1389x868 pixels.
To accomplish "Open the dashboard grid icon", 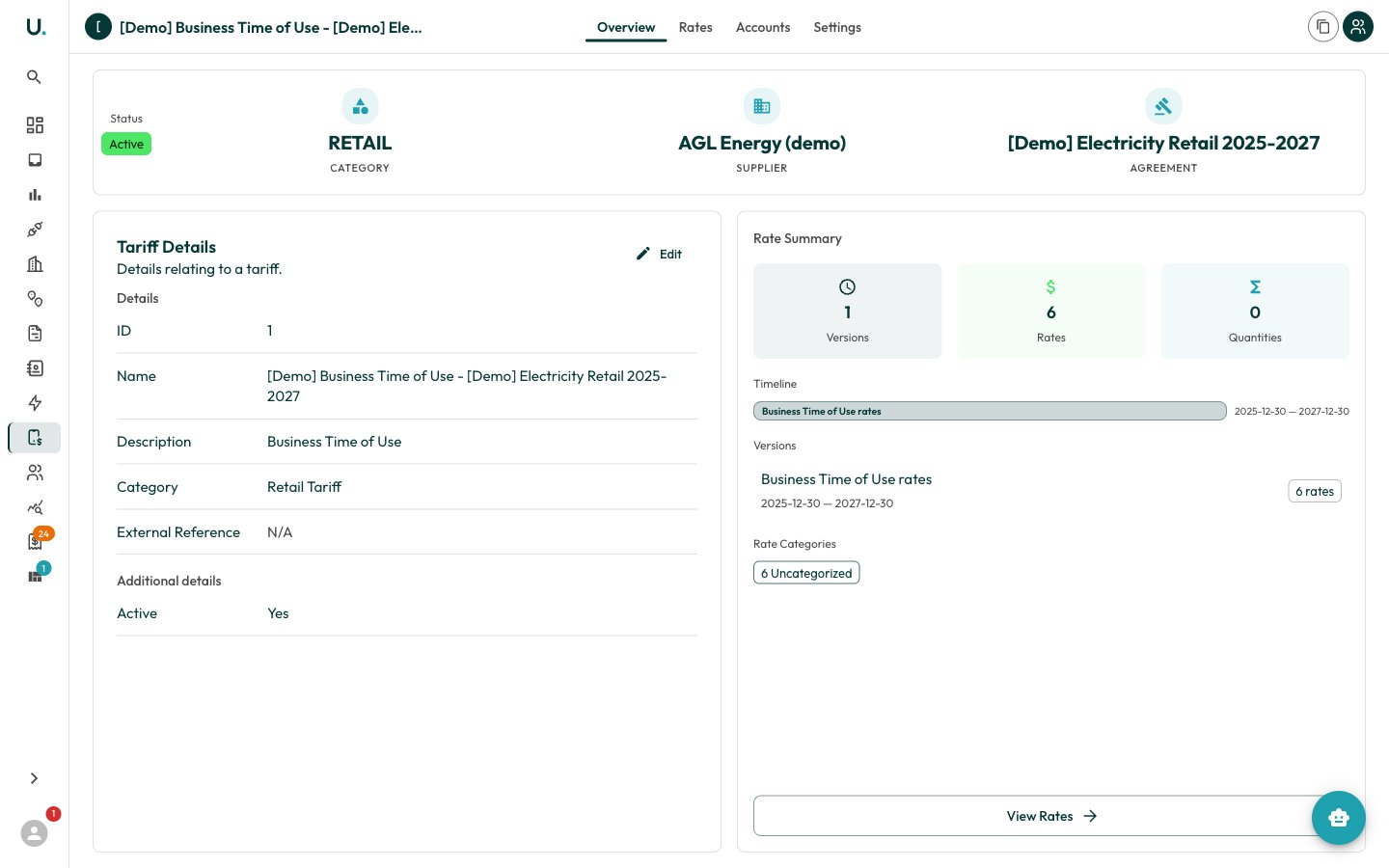I will click(x=35, y=125).
